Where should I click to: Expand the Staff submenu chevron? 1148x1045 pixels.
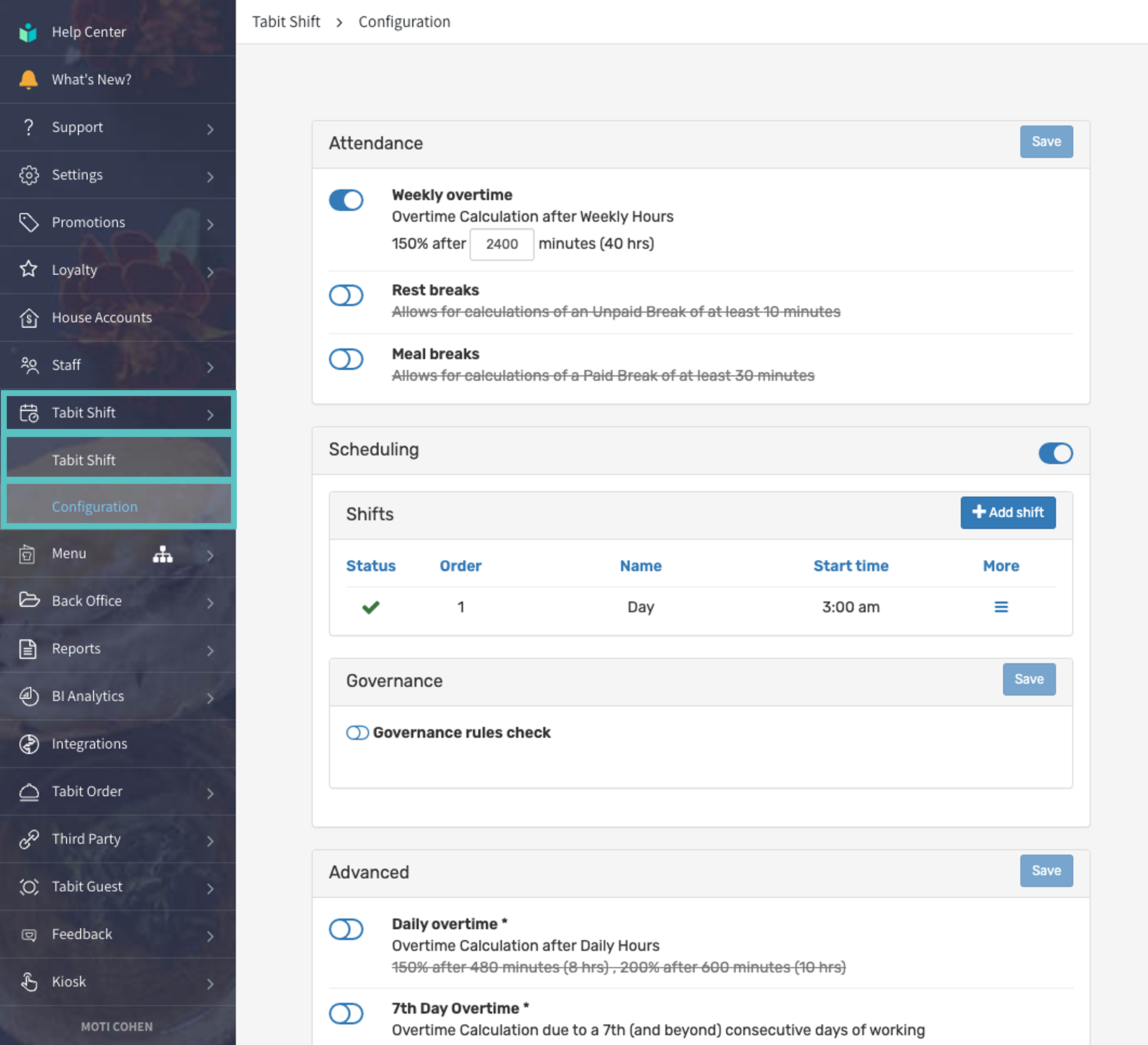[x=210, y=367]
